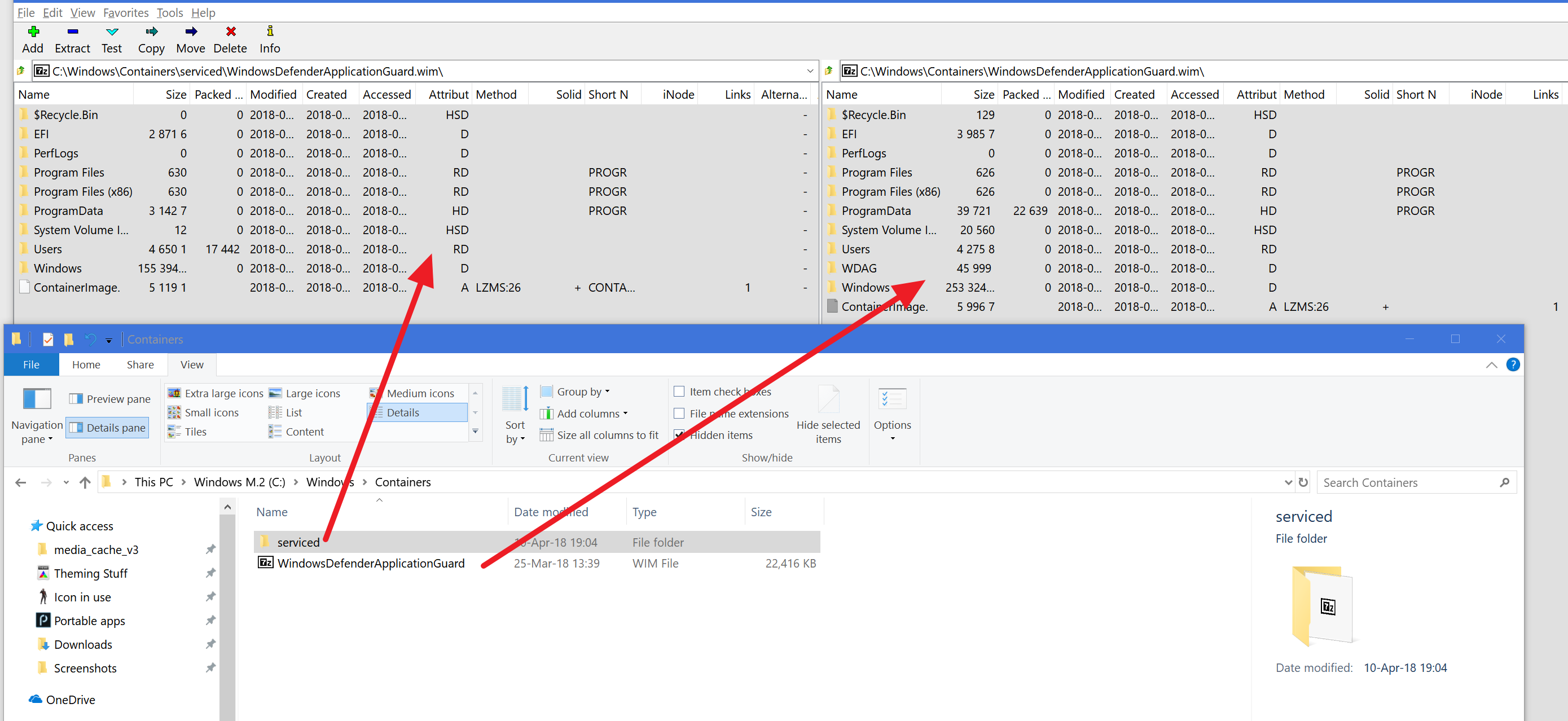1568x721 pixels.
Task: Enable Item check boxes
Action: (x=679, y=392)
